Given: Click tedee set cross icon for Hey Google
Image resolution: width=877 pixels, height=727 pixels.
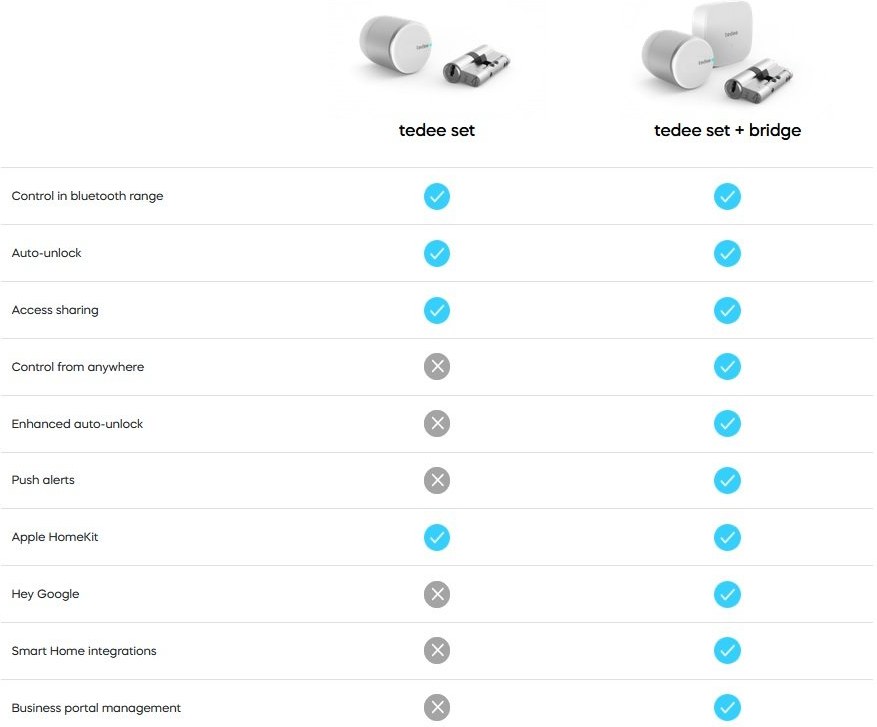Looking at the screenshot, I should [x=437, y=595].
